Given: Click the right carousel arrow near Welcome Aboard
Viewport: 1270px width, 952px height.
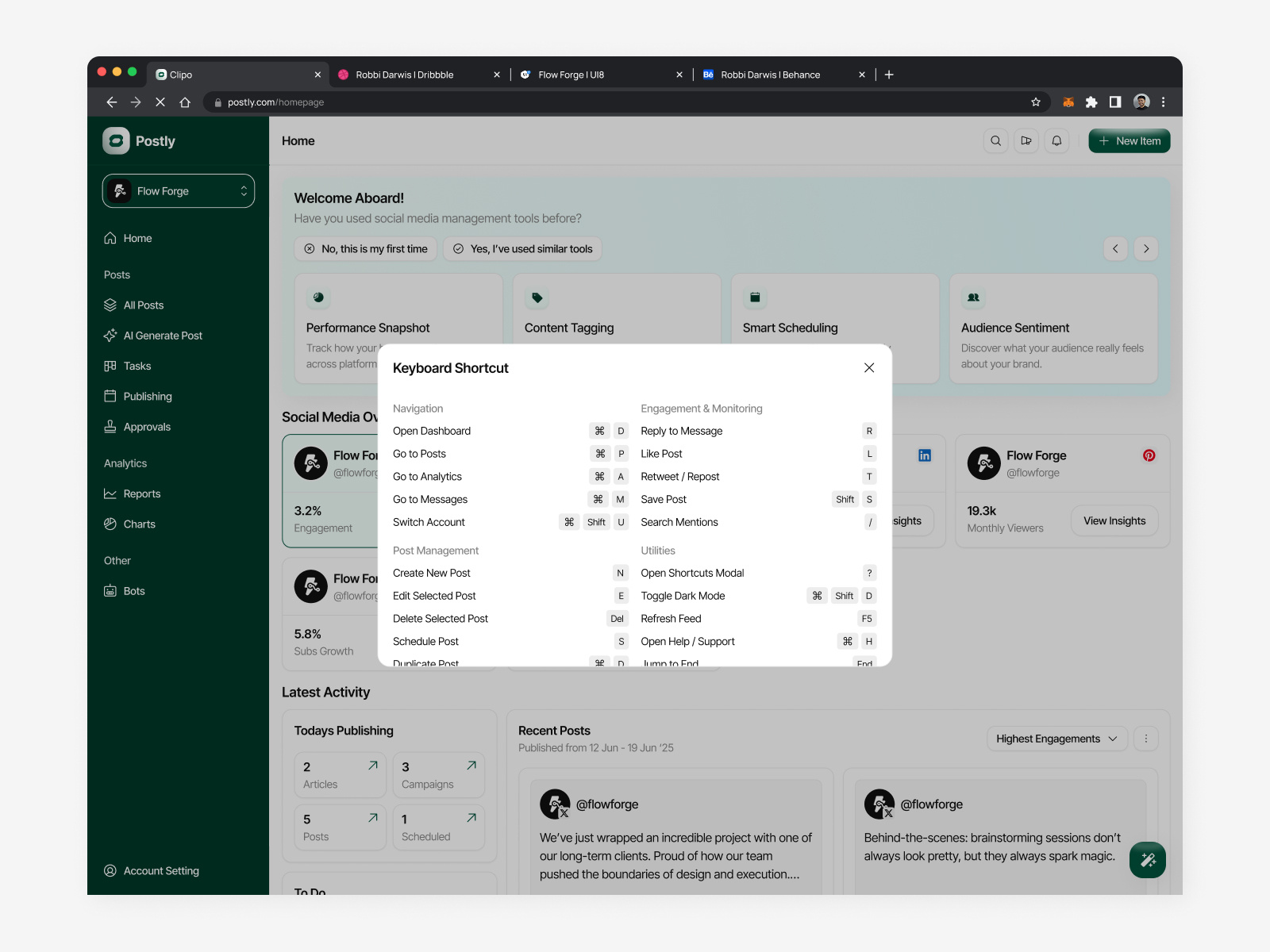Looking at the screenshot, I should (1145, 248).
